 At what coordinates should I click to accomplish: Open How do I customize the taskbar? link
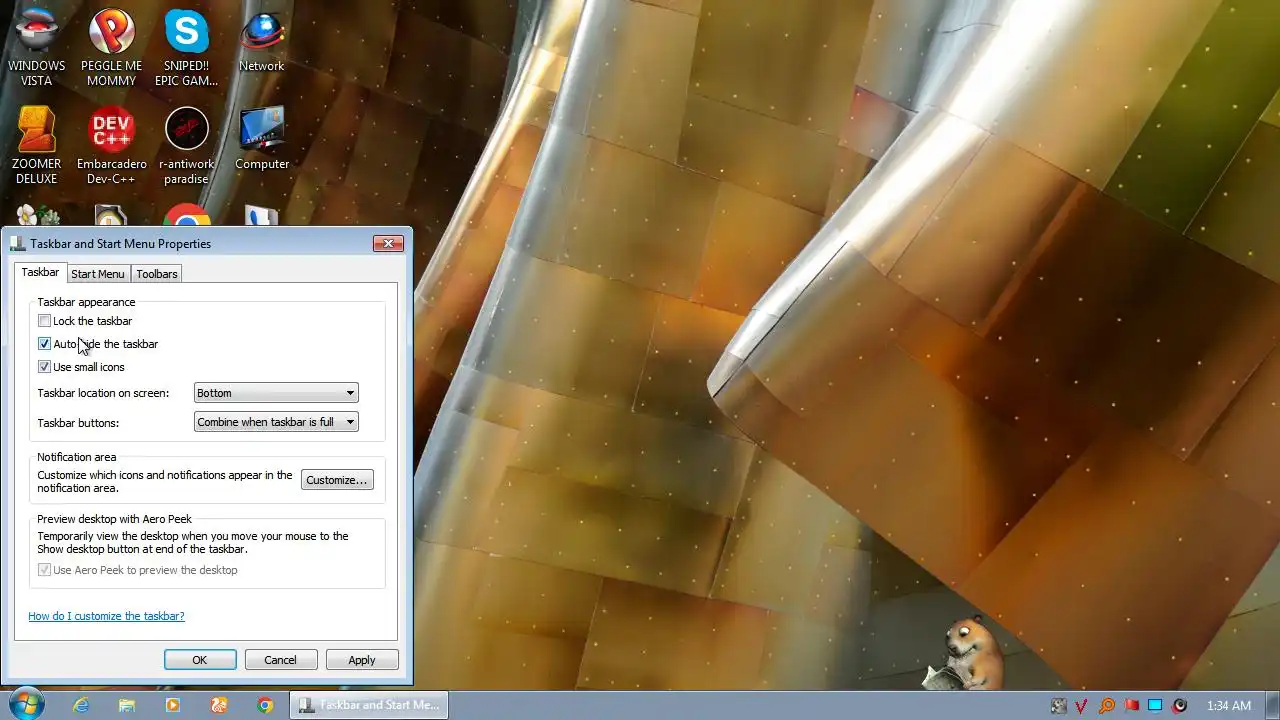(x=106, y=616)
